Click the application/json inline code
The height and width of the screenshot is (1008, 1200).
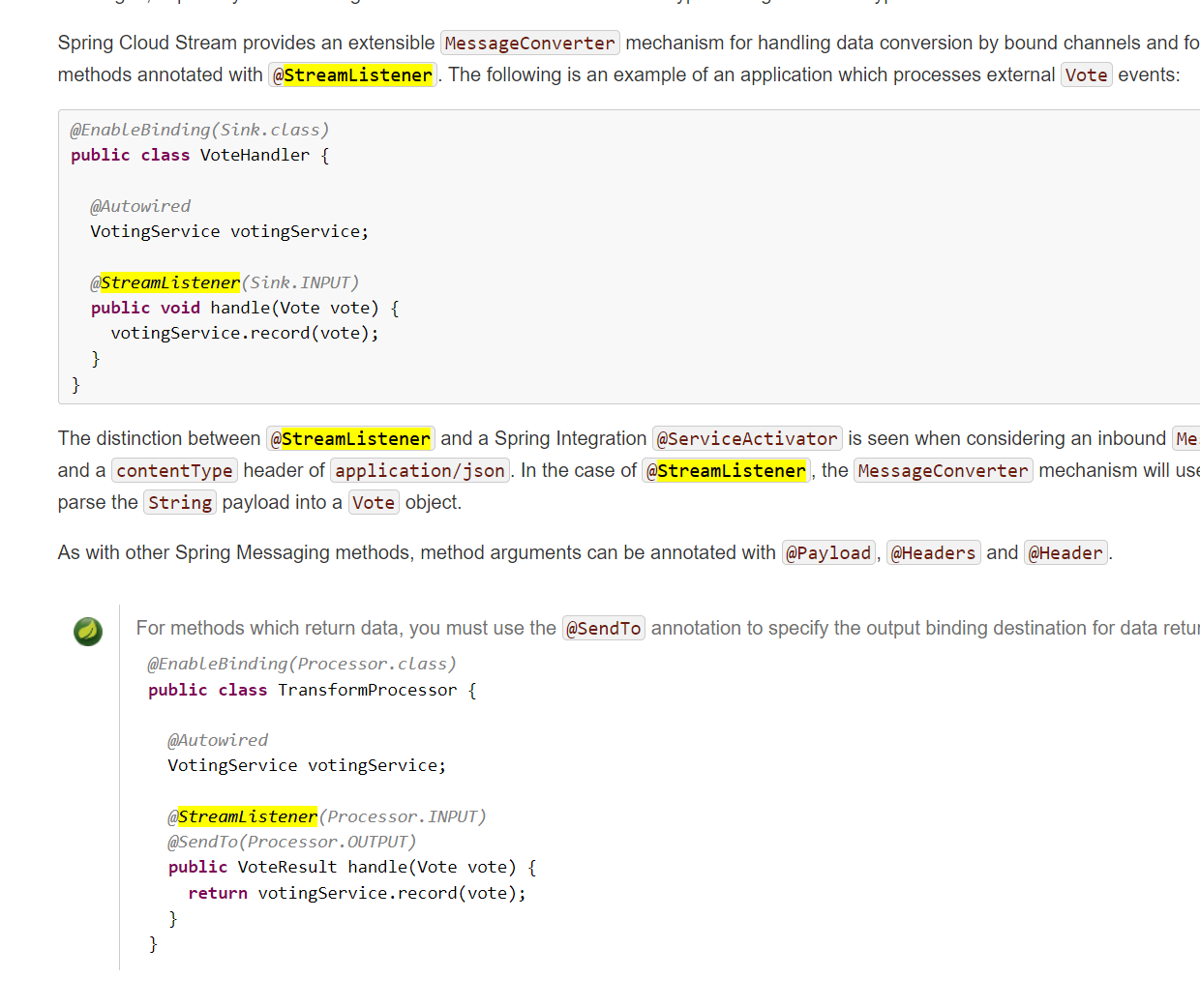pos(420,470)
